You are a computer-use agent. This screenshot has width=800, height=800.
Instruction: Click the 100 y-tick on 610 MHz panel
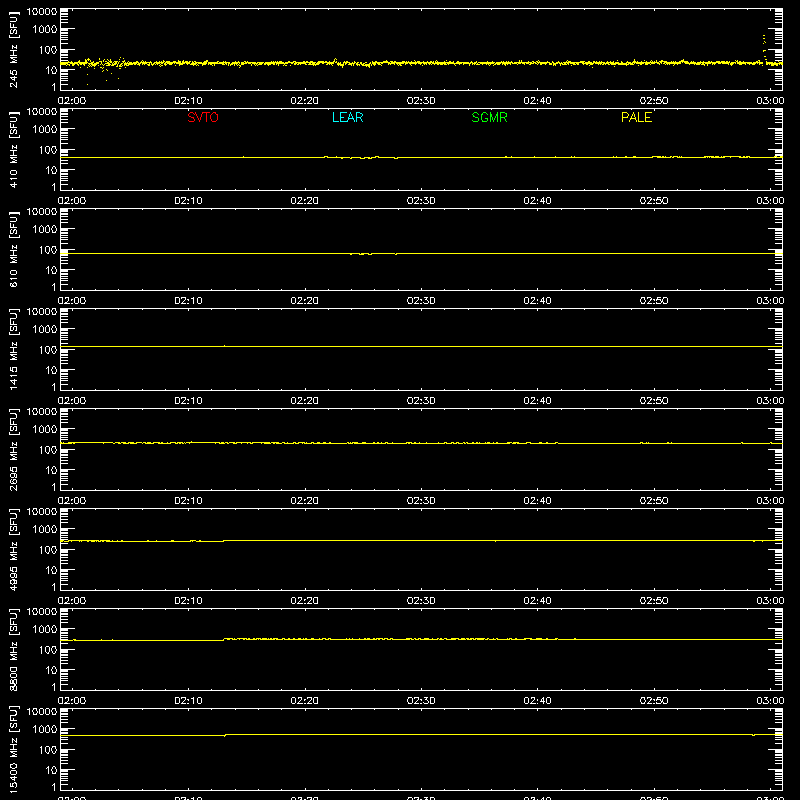(48, 250)
